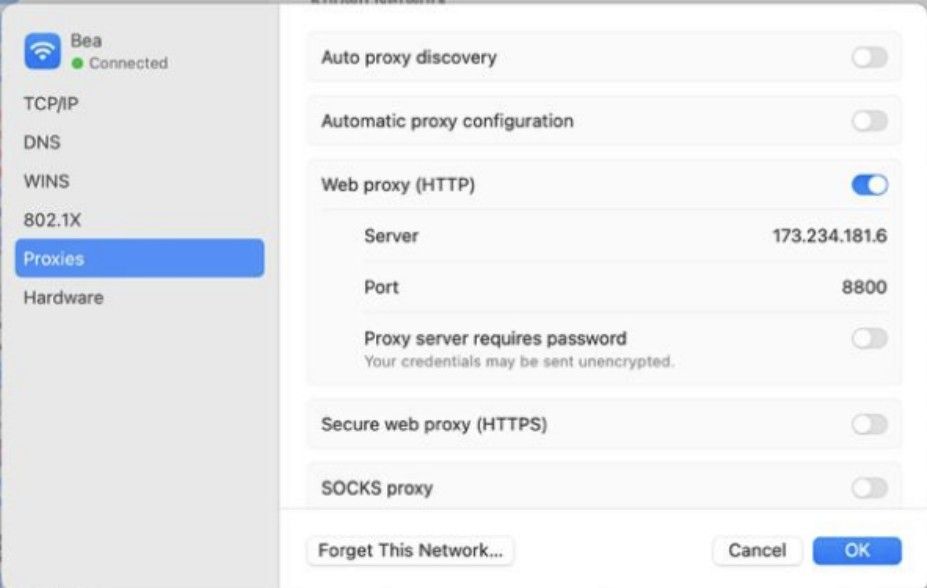Image resolution: width=927 pixels, height=588 pixels.
Task: Enable Secure web proxy (HTTPS) switch
Action: 869,424
